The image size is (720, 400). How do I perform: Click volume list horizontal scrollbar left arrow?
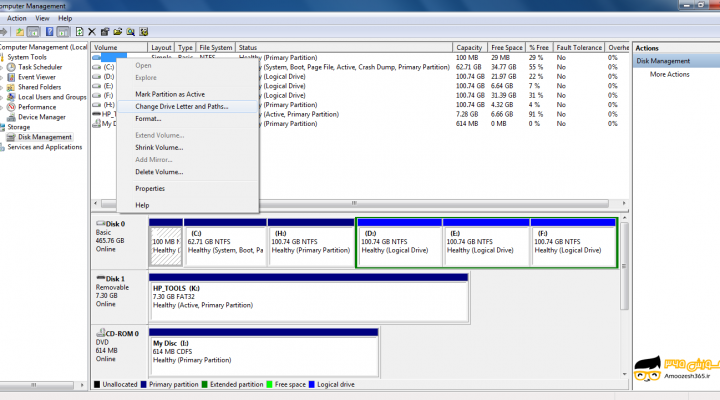tap(96, 203)
